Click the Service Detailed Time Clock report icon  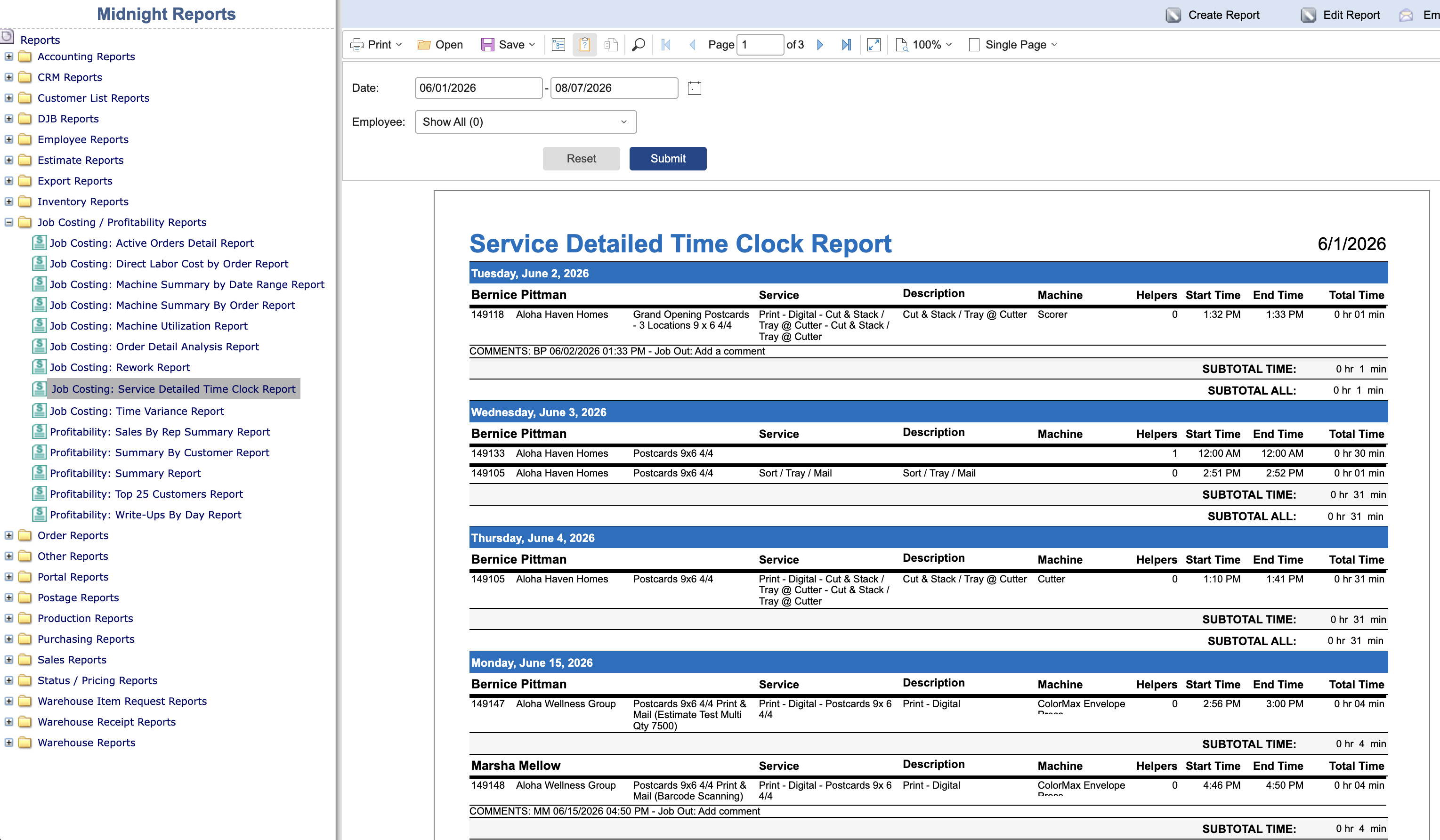(39, 388)
